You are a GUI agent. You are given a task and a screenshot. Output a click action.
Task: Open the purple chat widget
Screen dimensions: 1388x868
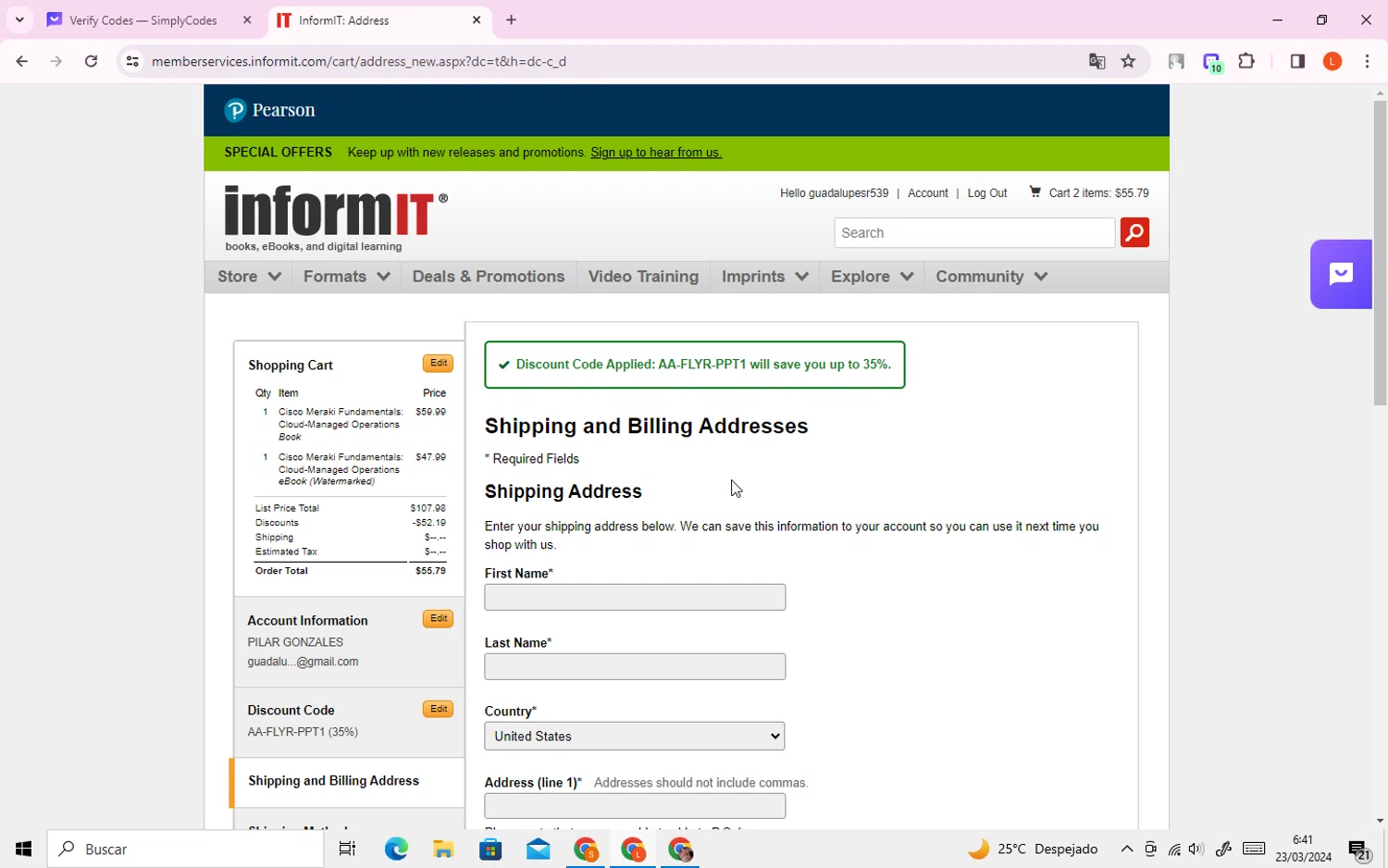[1341, 274]
